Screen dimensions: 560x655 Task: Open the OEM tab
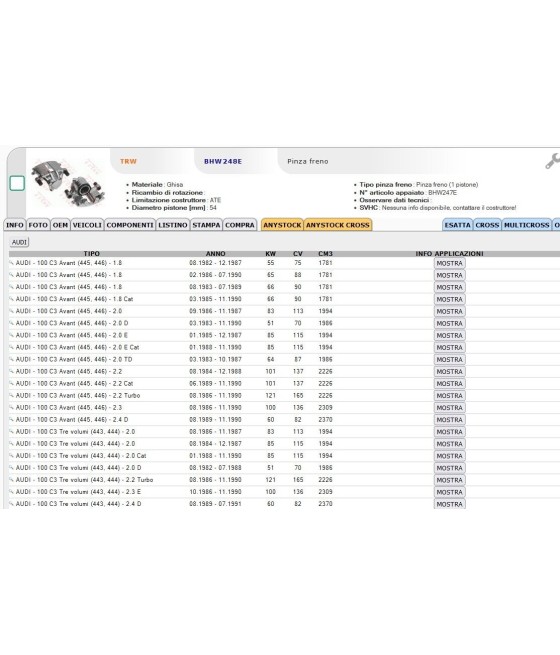pos(60,225)
